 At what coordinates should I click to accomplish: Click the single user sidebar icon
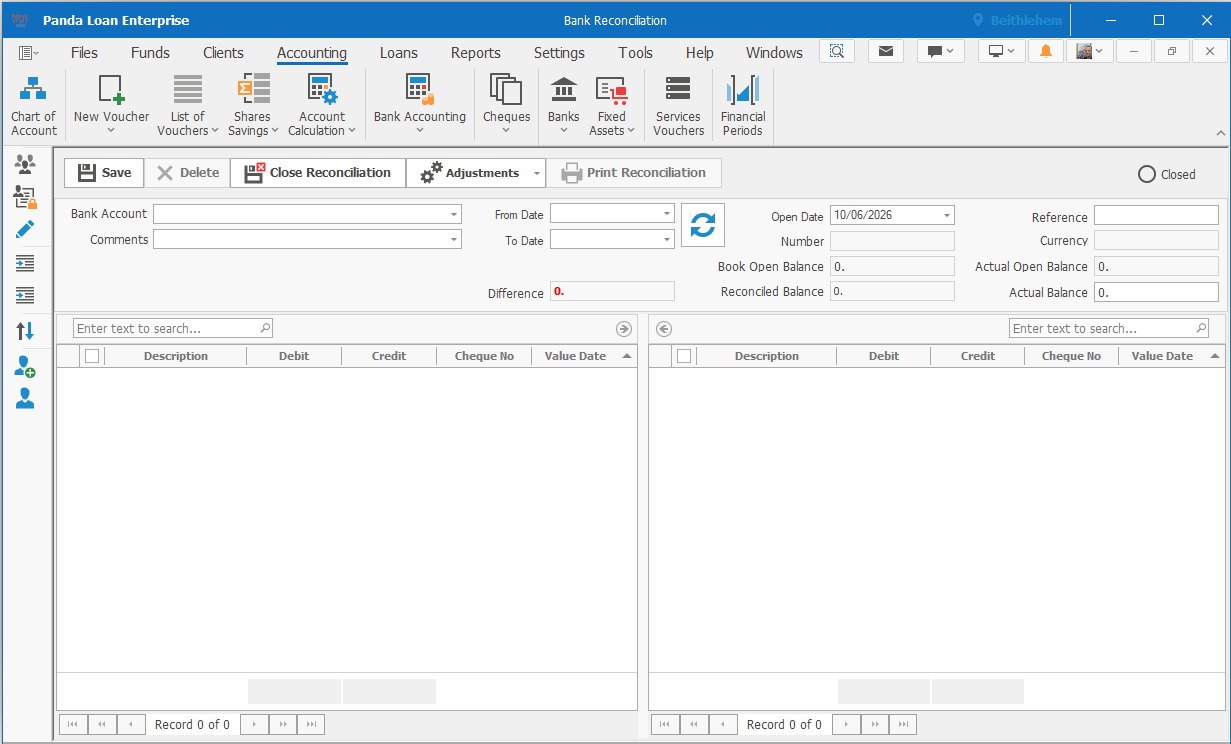click(x=25, y=398)
